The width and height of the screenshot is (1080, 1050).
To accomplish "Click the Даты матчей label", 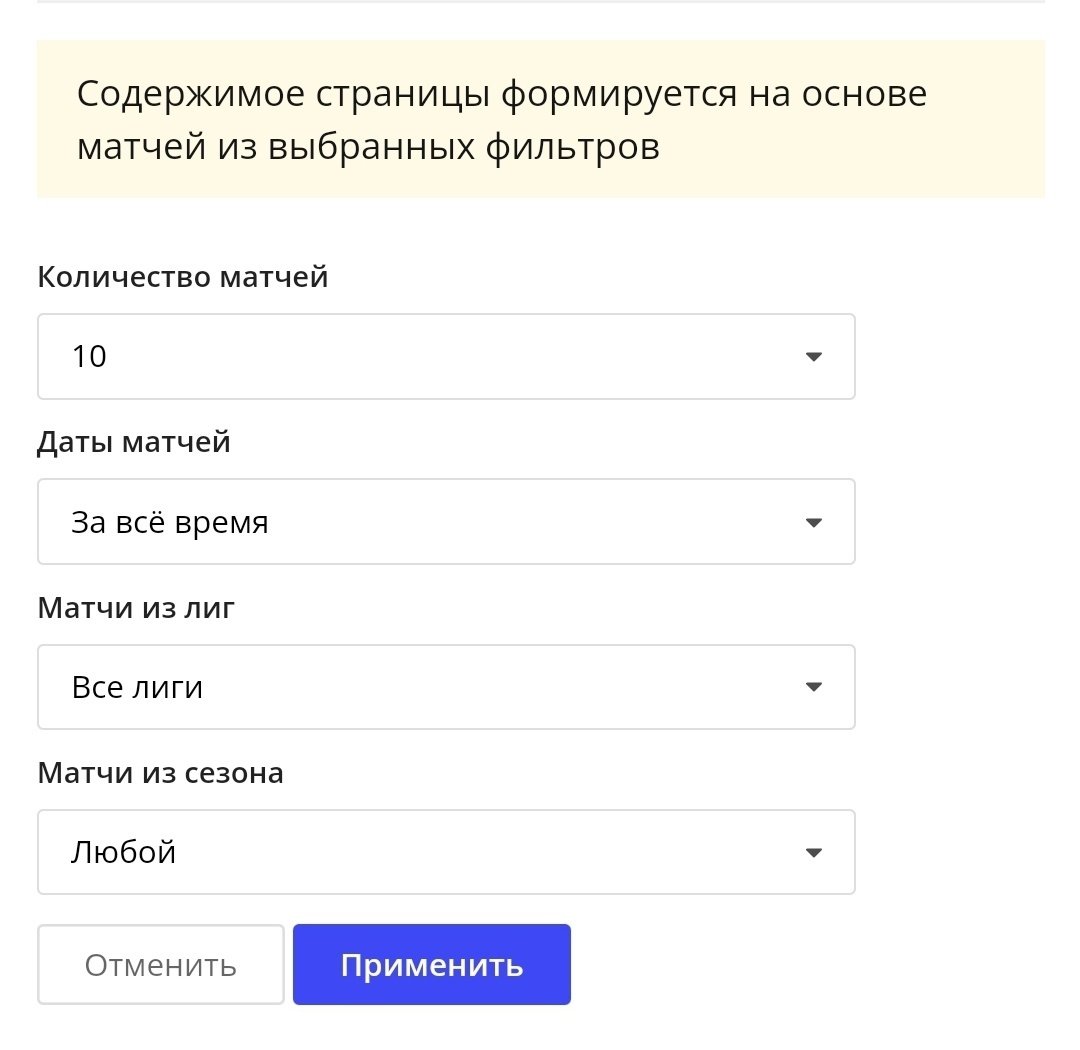I will (134, 442).
